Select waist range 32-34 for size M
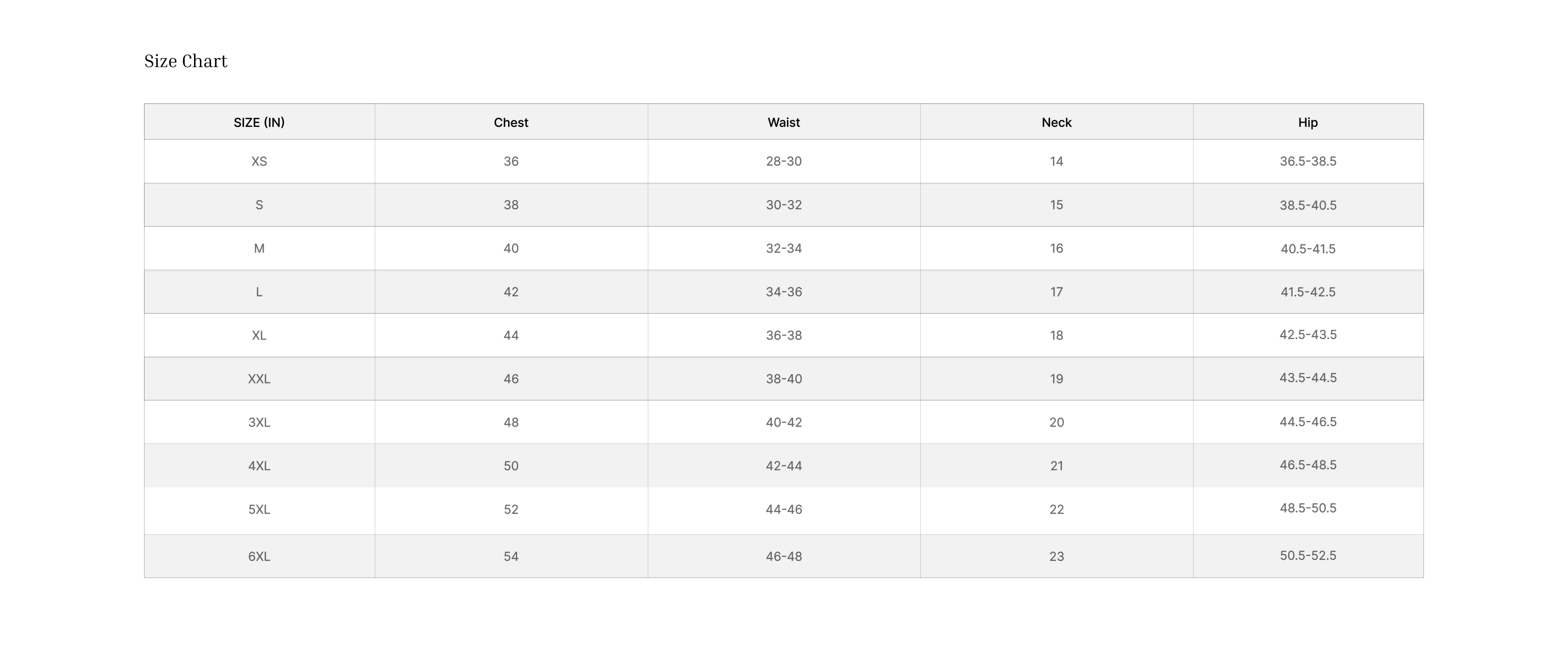The image size is (1568, 646). (784, 248)
